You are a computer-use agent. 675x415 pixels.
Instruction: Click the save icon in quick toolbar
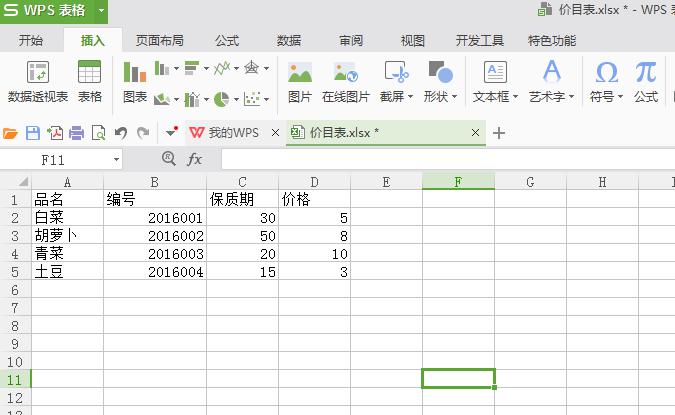point(33,133)
